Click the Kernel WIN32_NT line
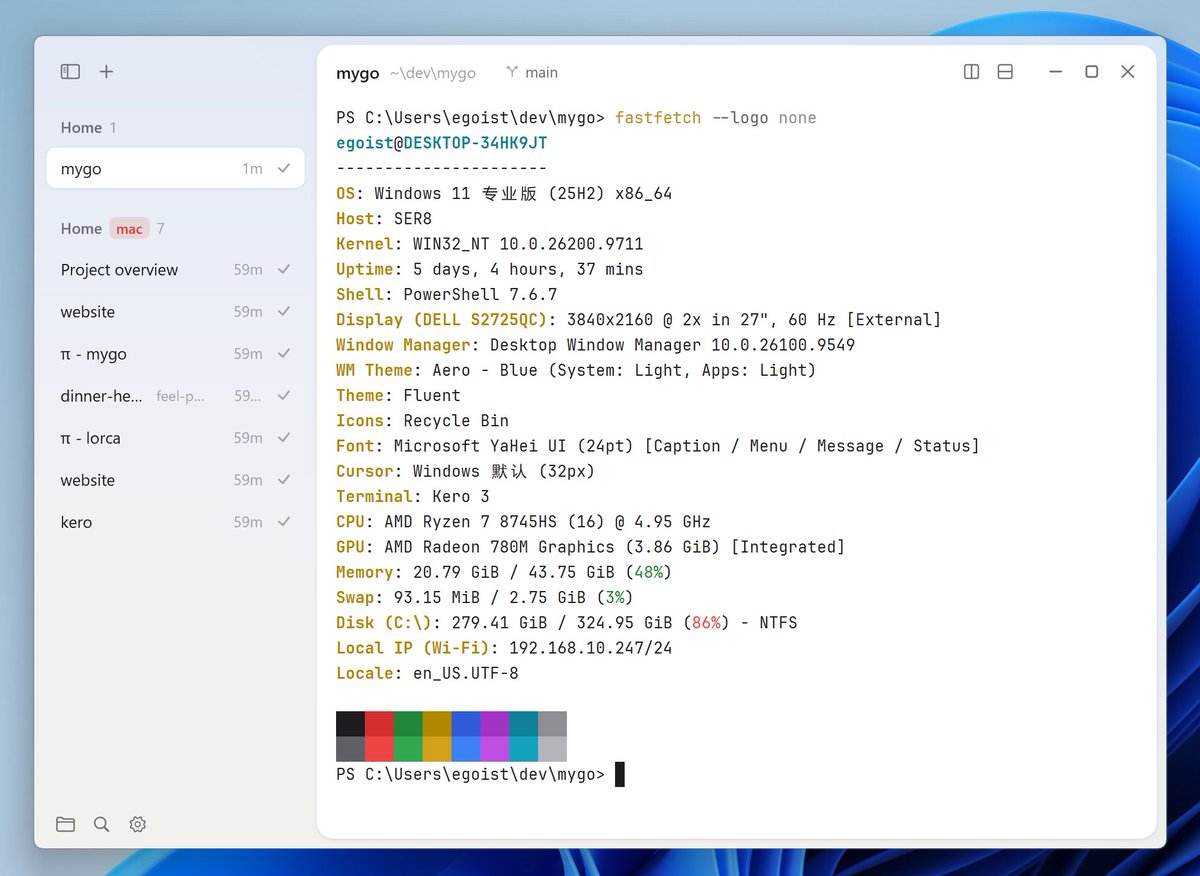This screenshot has height=876, width=1200. pyautogui.click(x=490, y=244)
